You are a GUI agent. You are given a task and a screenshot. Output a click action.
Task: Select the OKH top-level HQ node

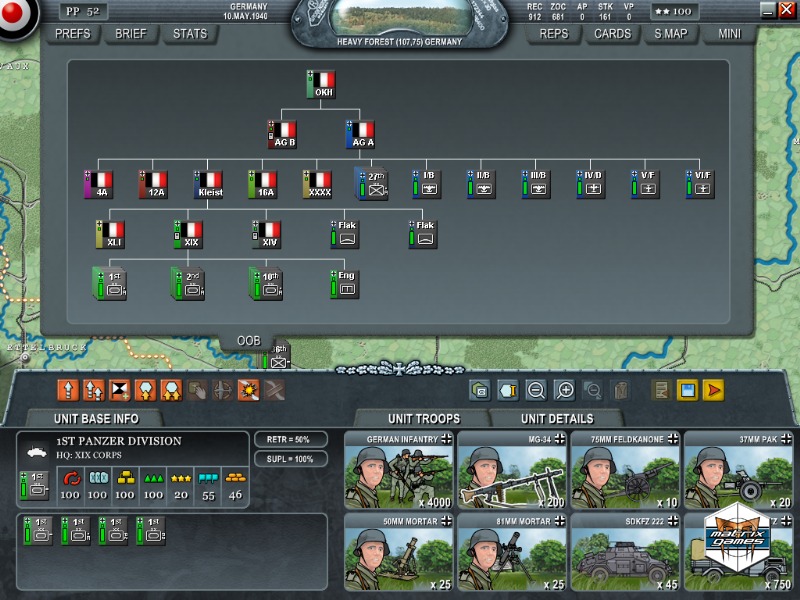pyautogui.click(x=322, y=85)
